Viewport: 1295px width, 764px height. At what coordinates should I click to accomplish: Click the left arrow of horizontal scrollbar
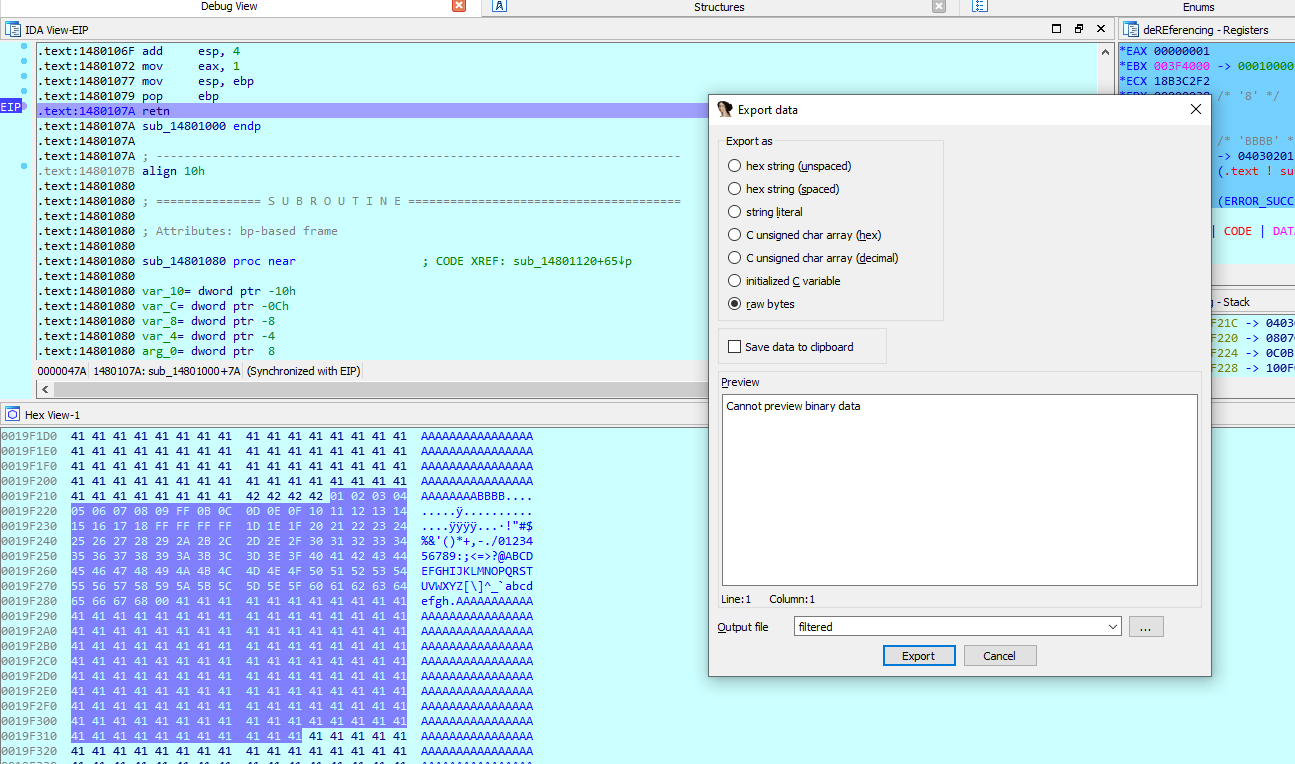(44, 389)
